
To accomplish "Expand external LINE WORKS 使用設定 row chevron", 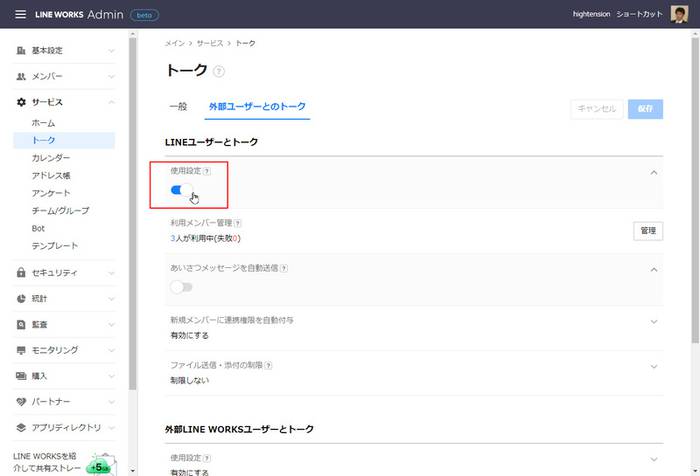I will [654, 459].
